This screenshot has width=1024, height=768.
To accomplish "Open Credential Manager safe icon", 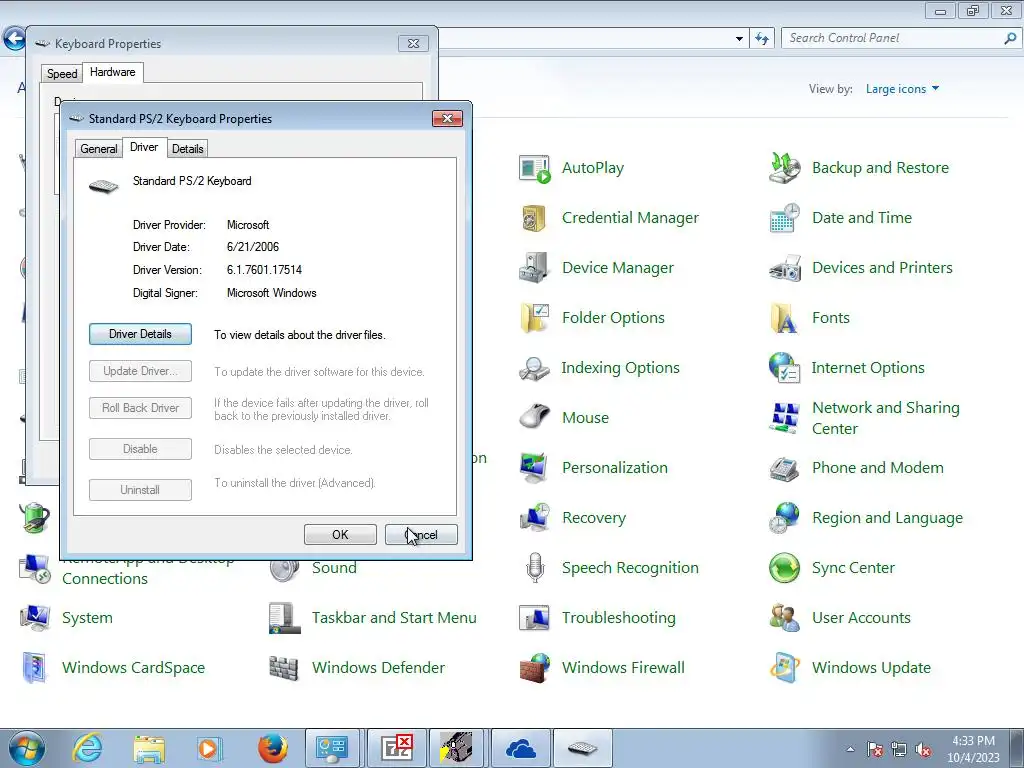I will (x=534, y=218).
